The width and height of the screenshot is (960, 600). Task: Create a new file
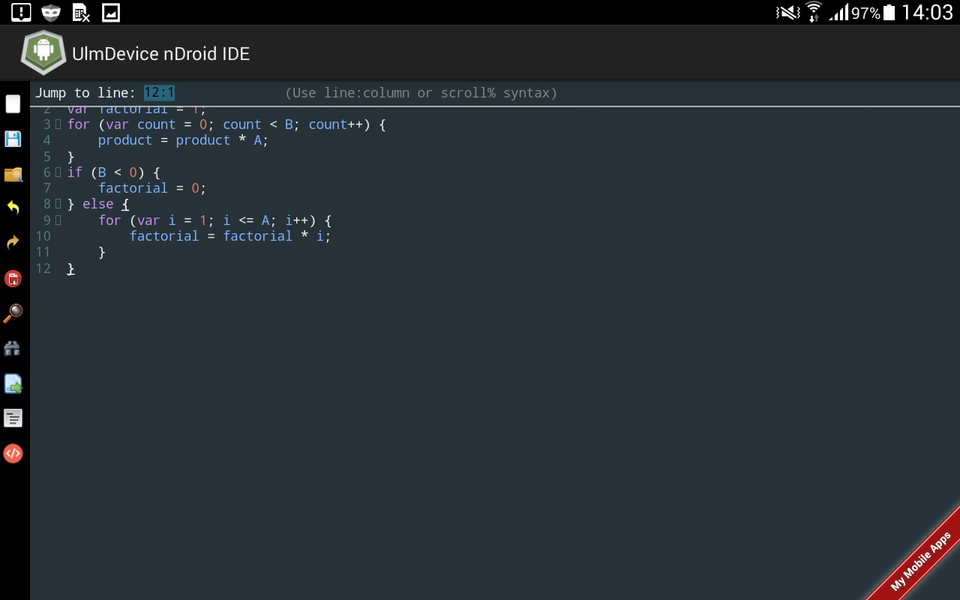coord(13,104)
